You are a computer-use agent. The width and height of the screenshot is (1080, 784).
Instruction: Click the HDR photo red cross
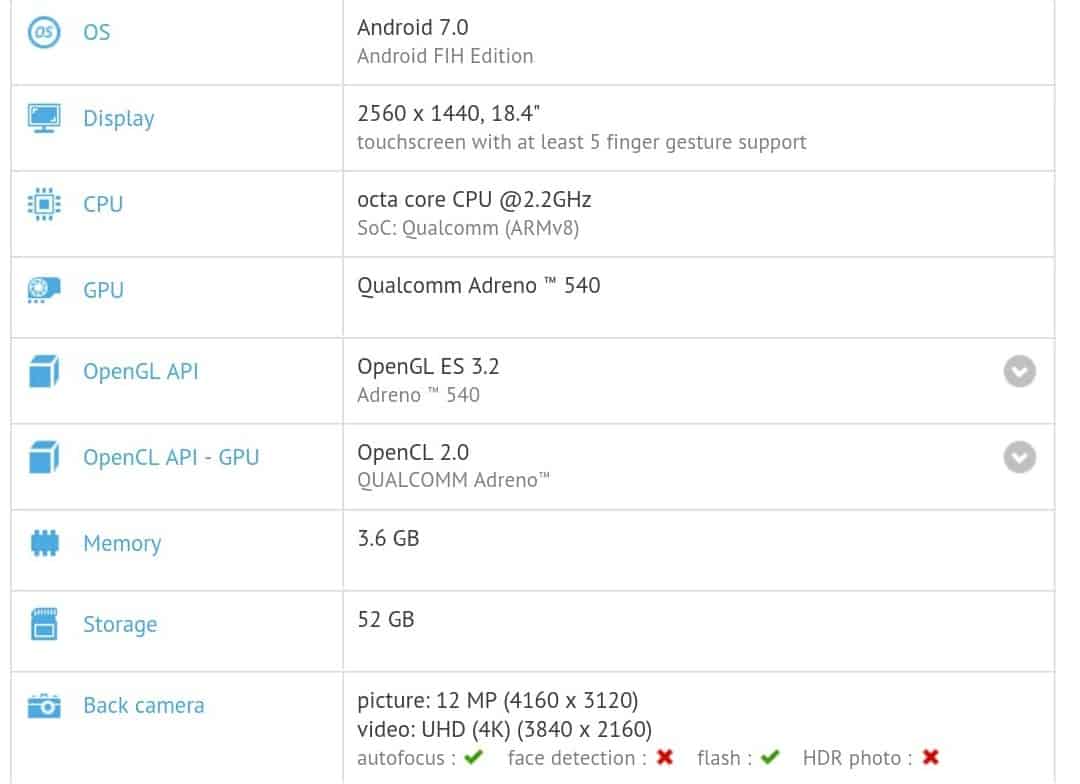[x=931, y=757]
